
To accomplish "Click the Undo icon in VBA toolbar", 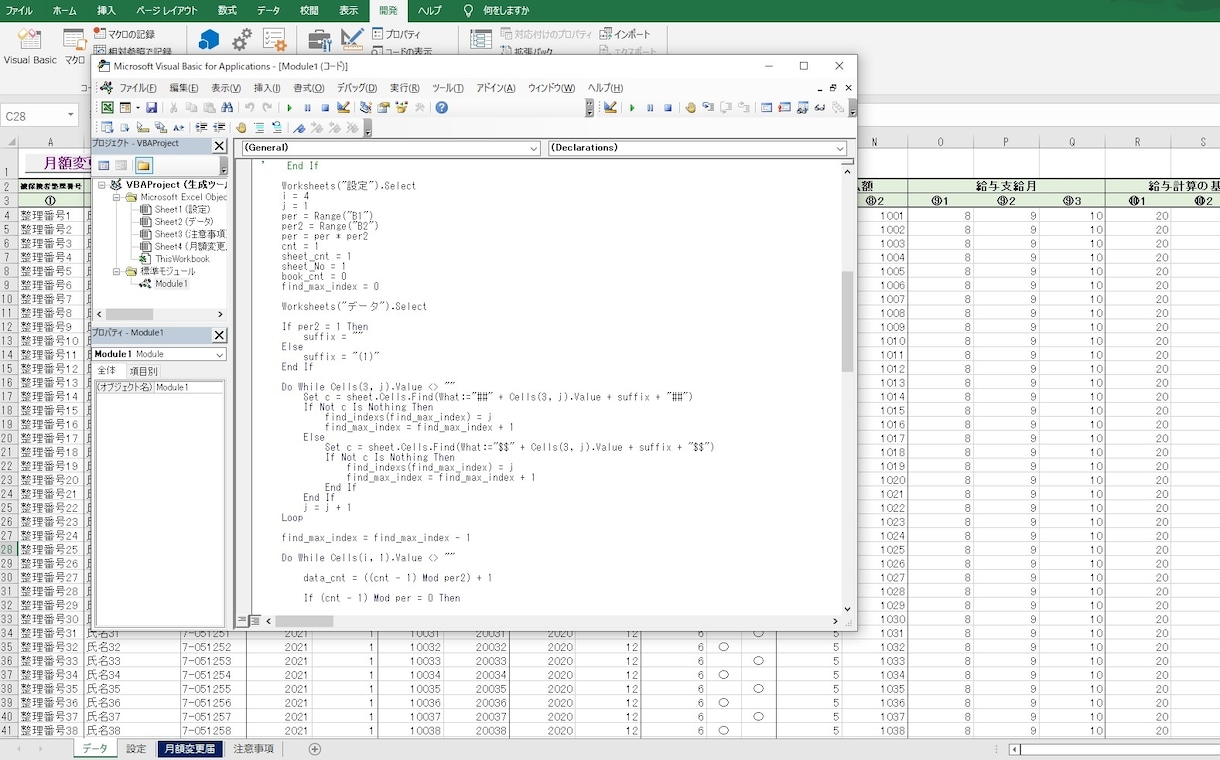I will pyautogui.click(x=249, y=107).
